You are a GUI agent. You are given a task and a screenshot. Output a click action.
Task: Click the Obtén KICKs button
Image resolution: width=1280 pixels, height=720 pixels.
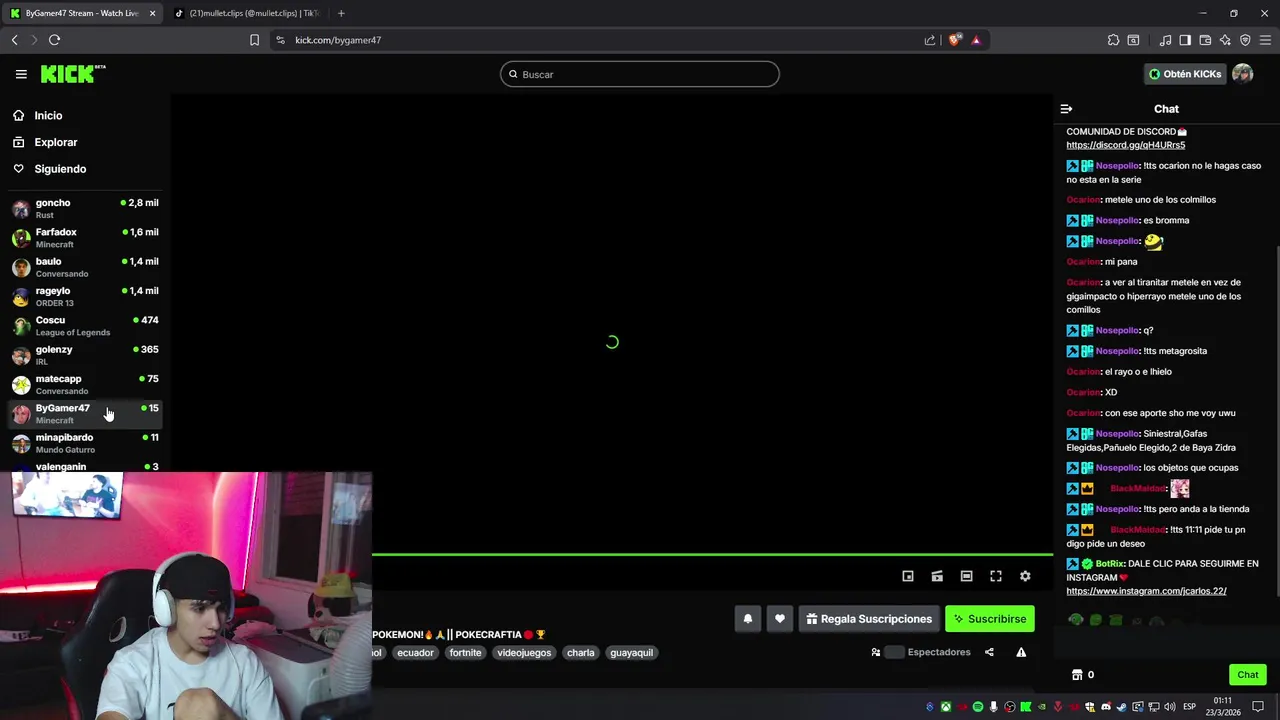[1185, 74]
